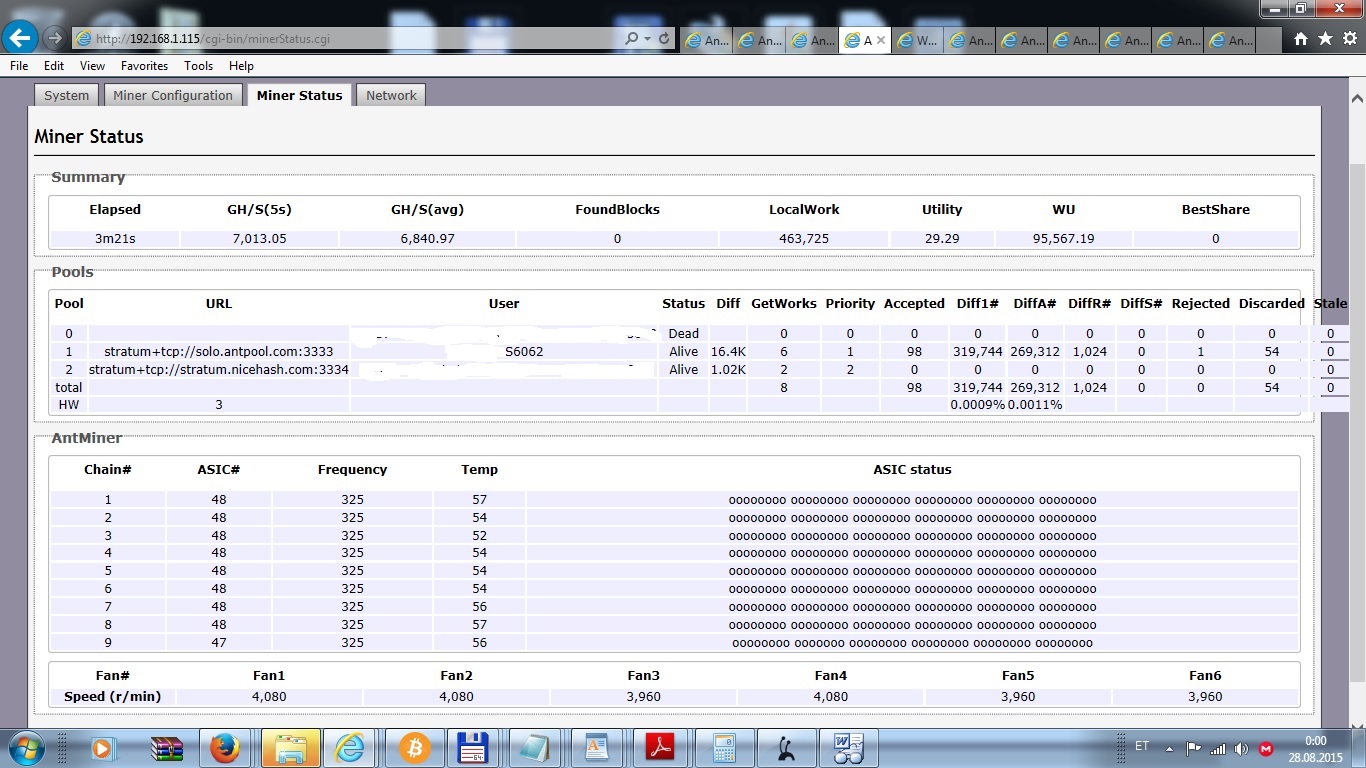Click the stratum.nicehash.com:3334 pool URL
The height and width of the screenshot is (768, 1366).
point(218,370)
